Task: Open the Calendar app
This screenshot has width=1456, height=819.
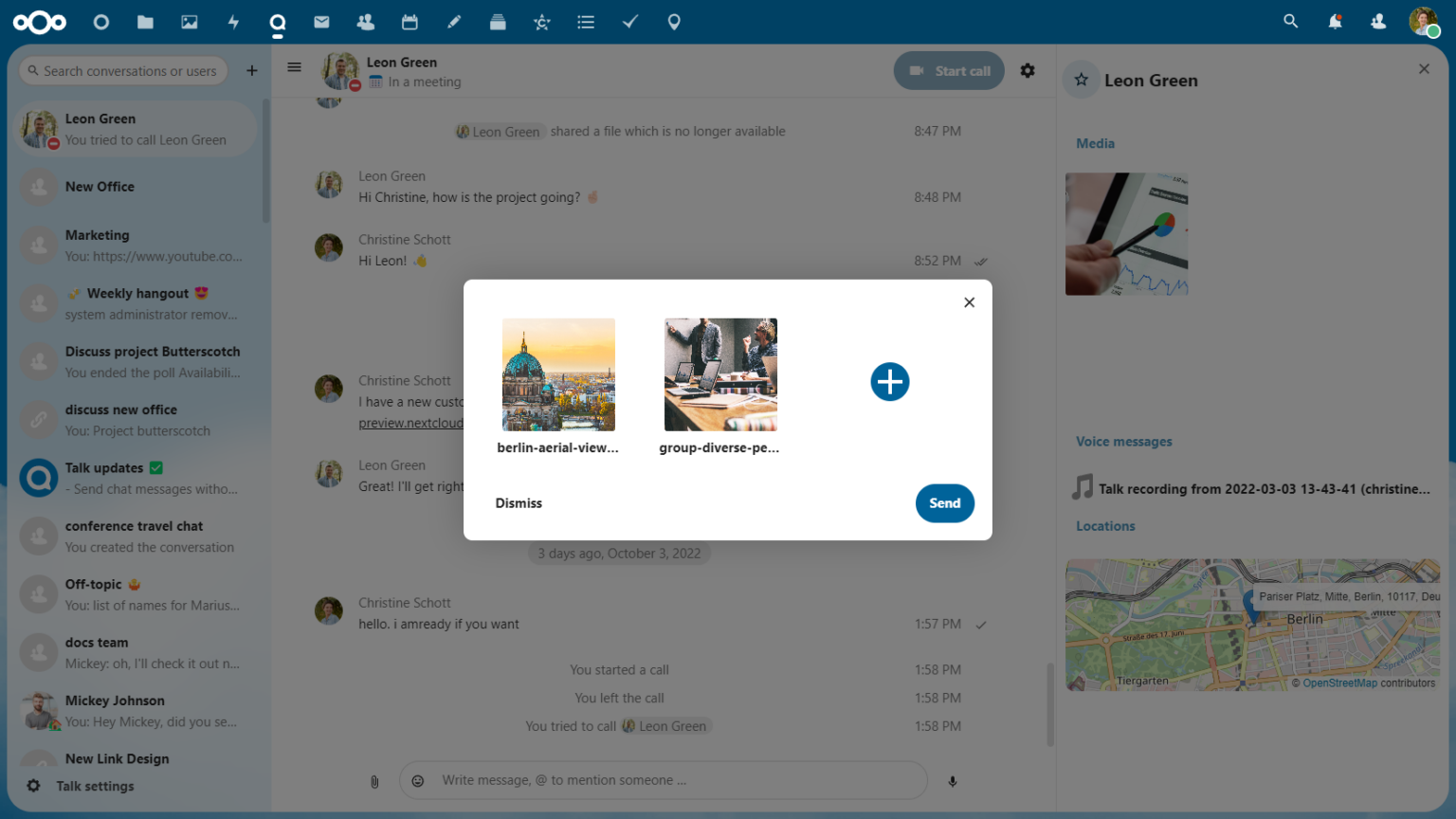Action: click(x=409, y=22)
